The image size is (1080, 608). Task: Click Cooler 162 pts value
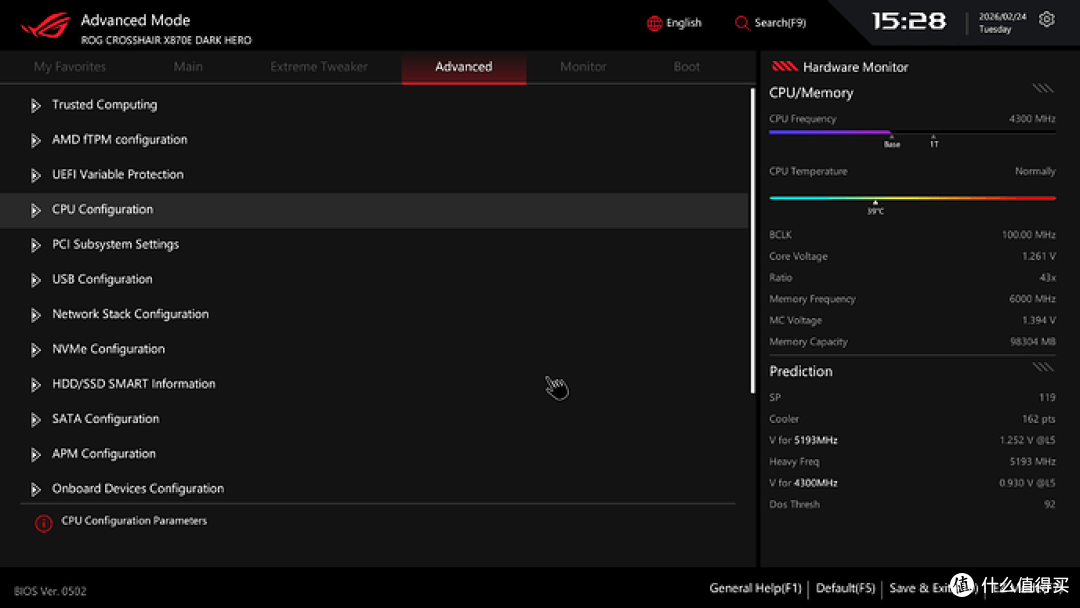click(1039, 419)
